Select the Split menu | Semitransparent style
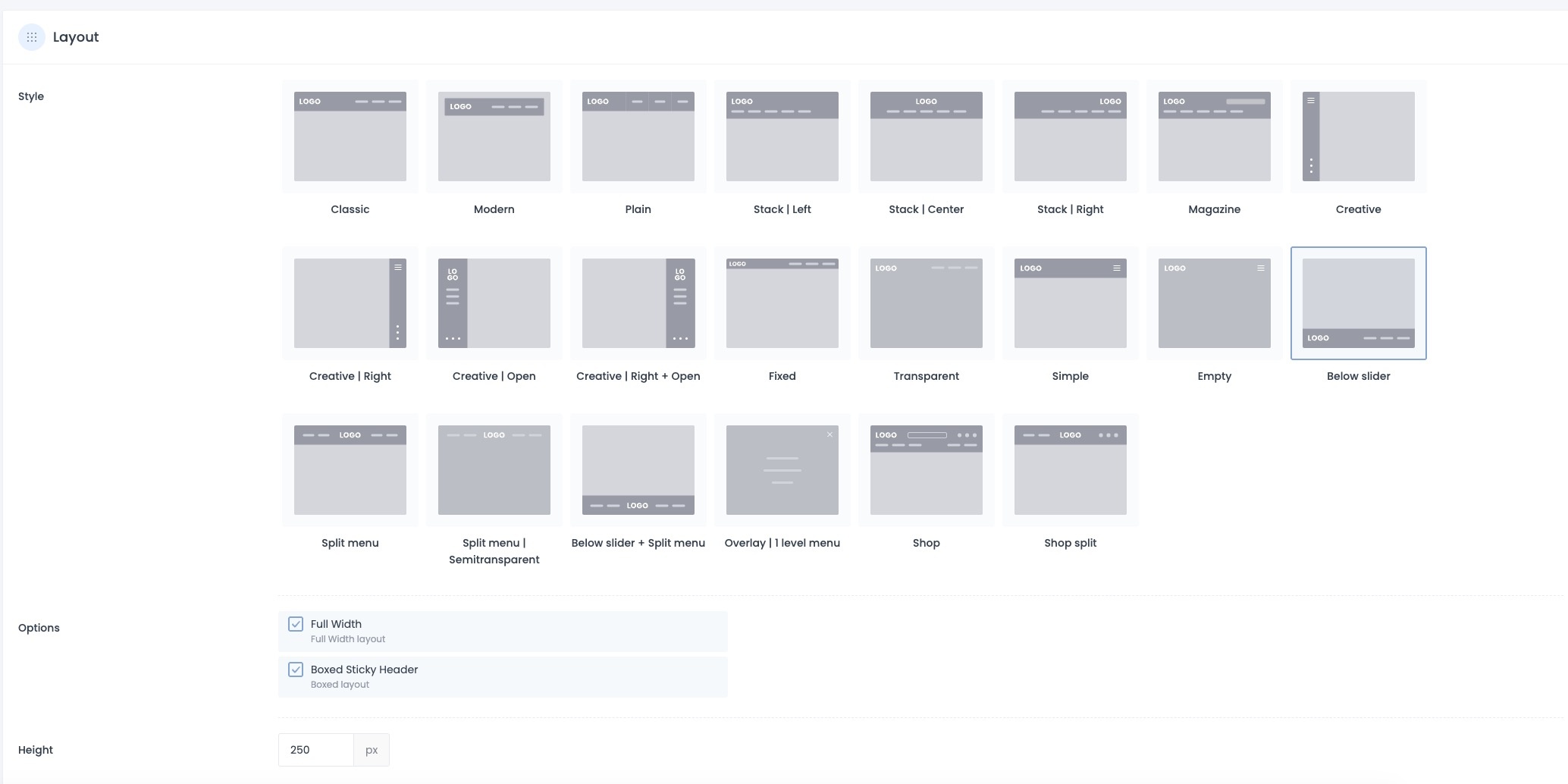The width and height of the screenshot is (1568, 784). [x=494, y=470]
